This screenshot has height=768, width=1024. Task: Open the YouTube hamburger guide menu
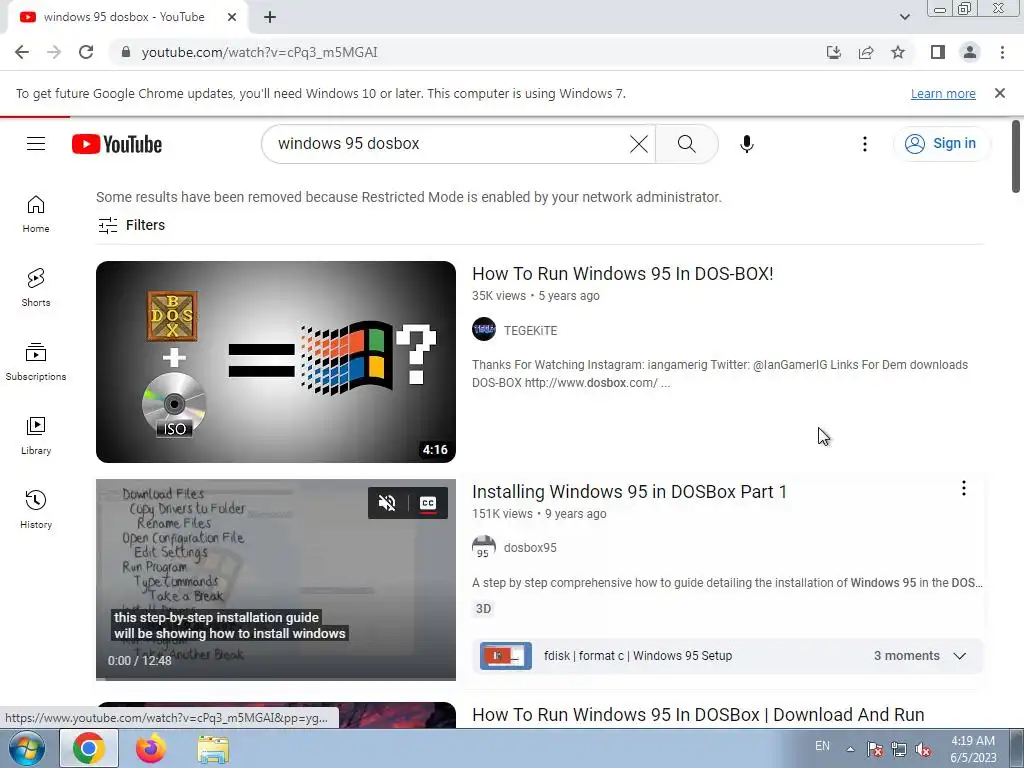click(x=36, y=144)
